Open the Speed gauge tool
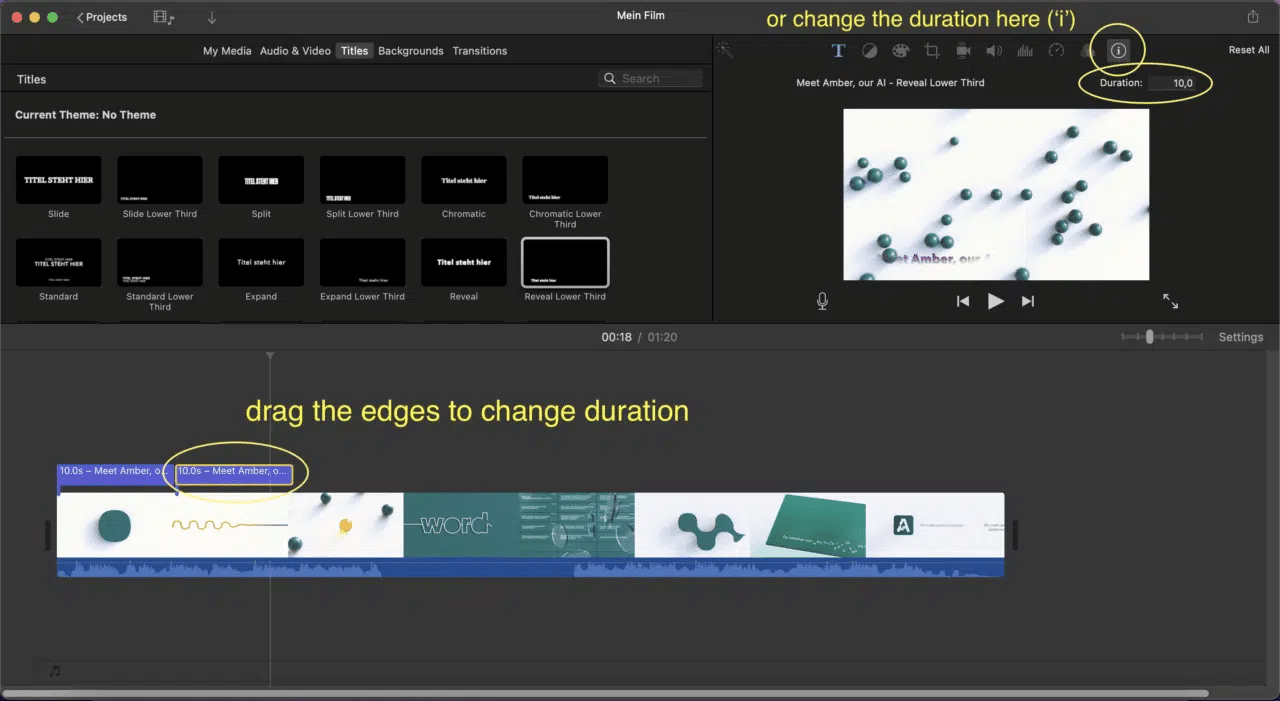 [1056, 51]
